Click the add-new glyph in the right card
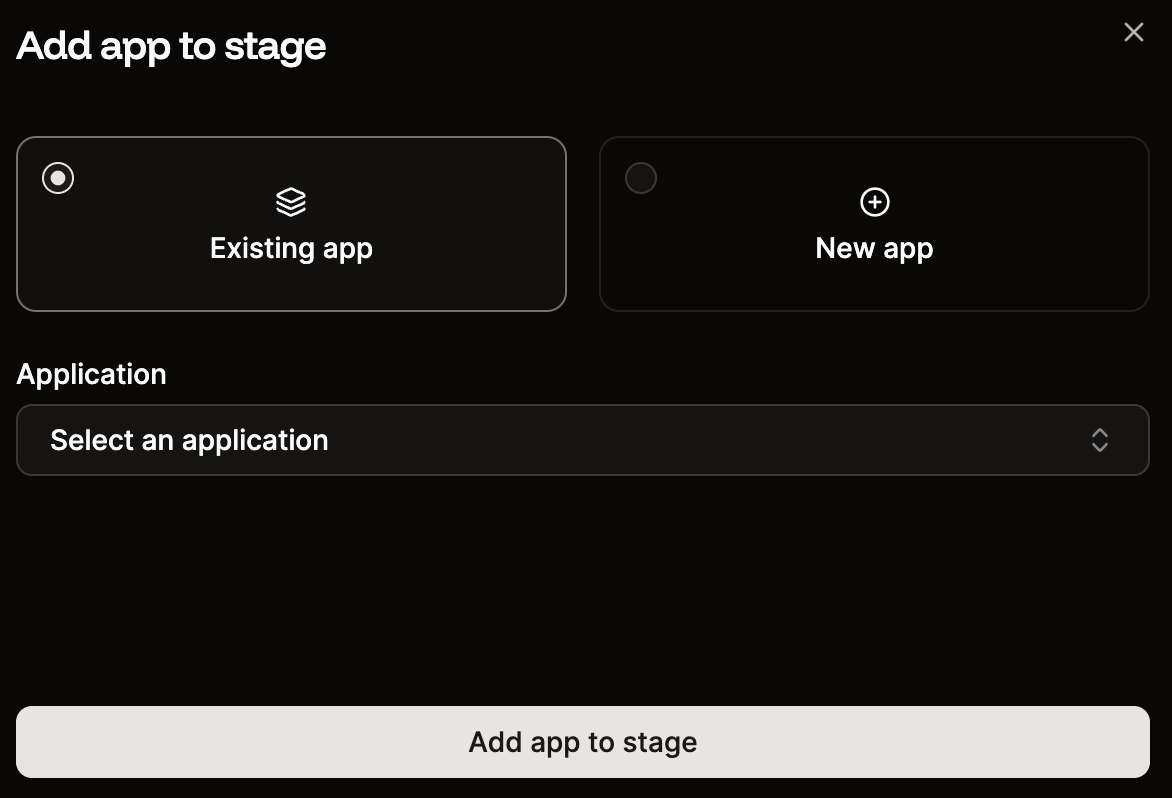 874,201
